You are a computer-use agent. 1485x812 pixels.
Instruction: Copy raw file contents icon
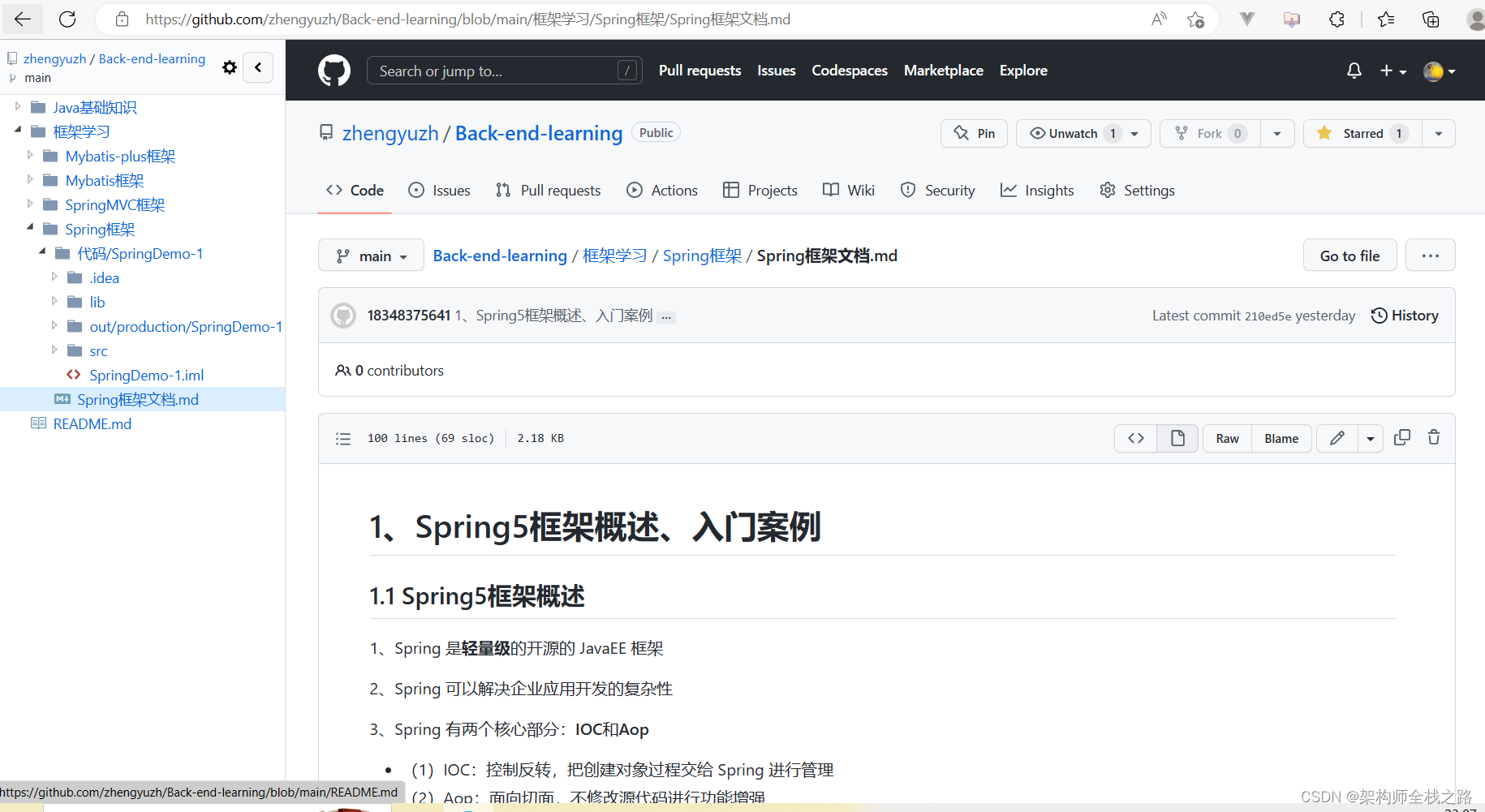(x=1402, y=438)
